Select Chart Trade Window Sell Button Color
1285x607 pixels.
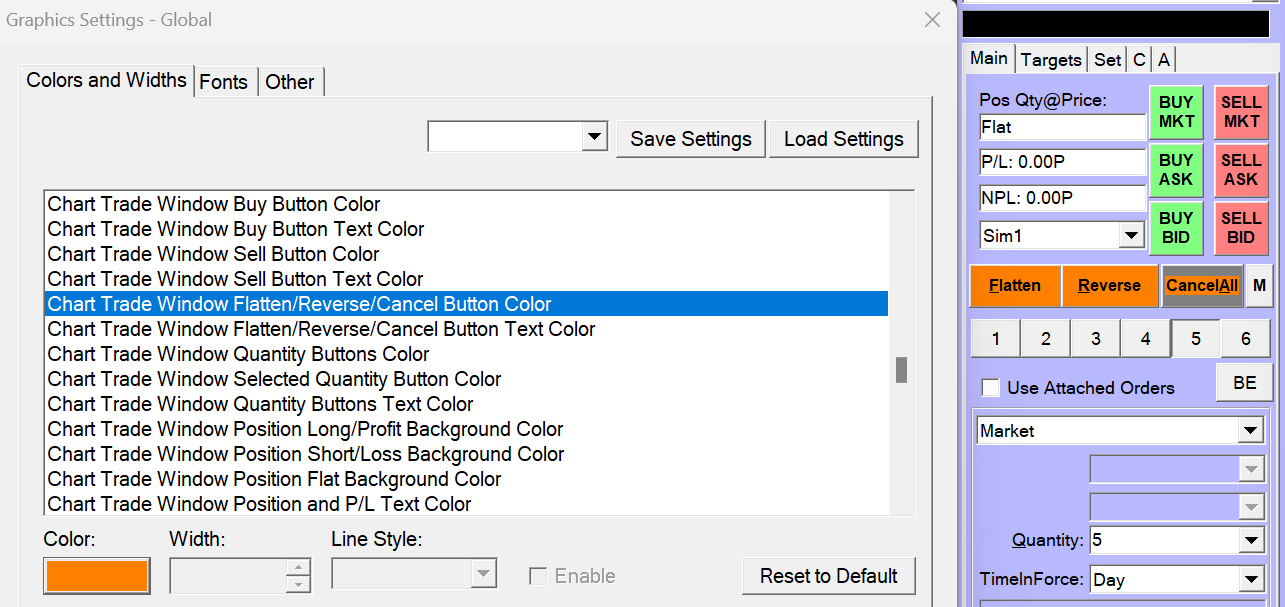pyautogui.click(x=213, y=254)
